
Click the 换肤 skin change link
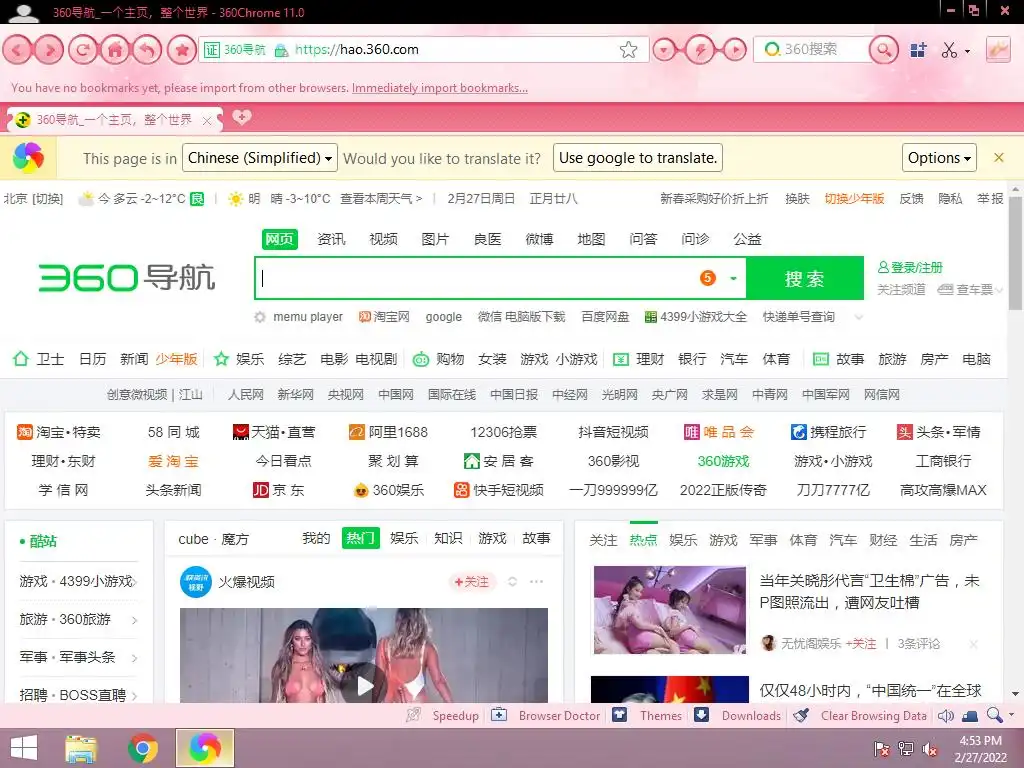[x=797, y=199]
